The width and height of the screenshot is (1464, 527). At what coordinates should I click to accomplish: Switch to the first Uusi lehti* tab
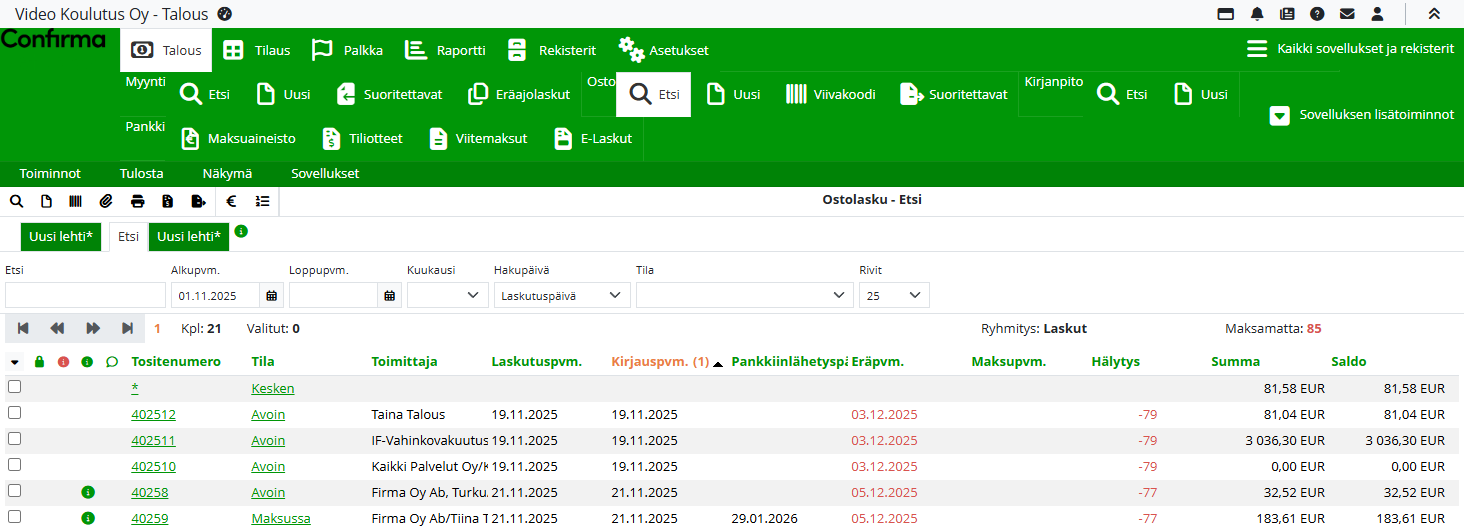click(61, 237)
